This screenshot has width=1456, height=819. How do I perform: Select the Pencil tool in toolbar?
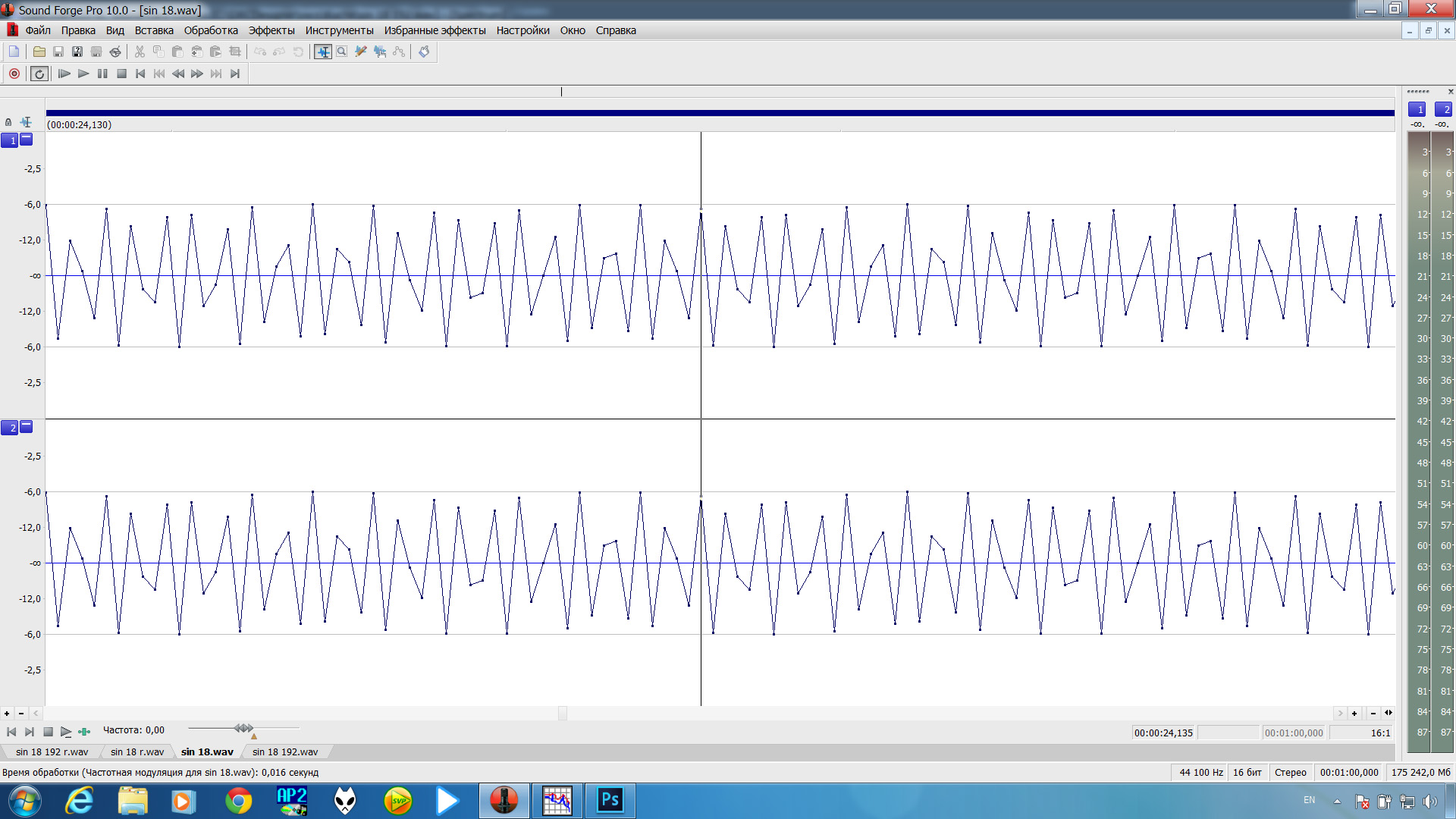click(361, 52)
